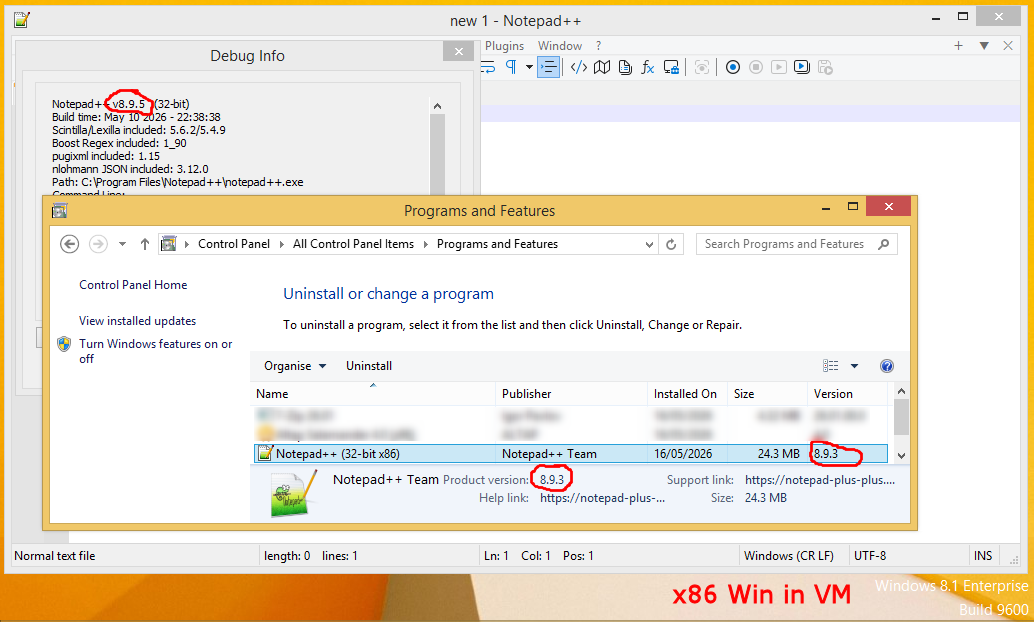Click the Build time line in Debug Info

click(137, 117)
